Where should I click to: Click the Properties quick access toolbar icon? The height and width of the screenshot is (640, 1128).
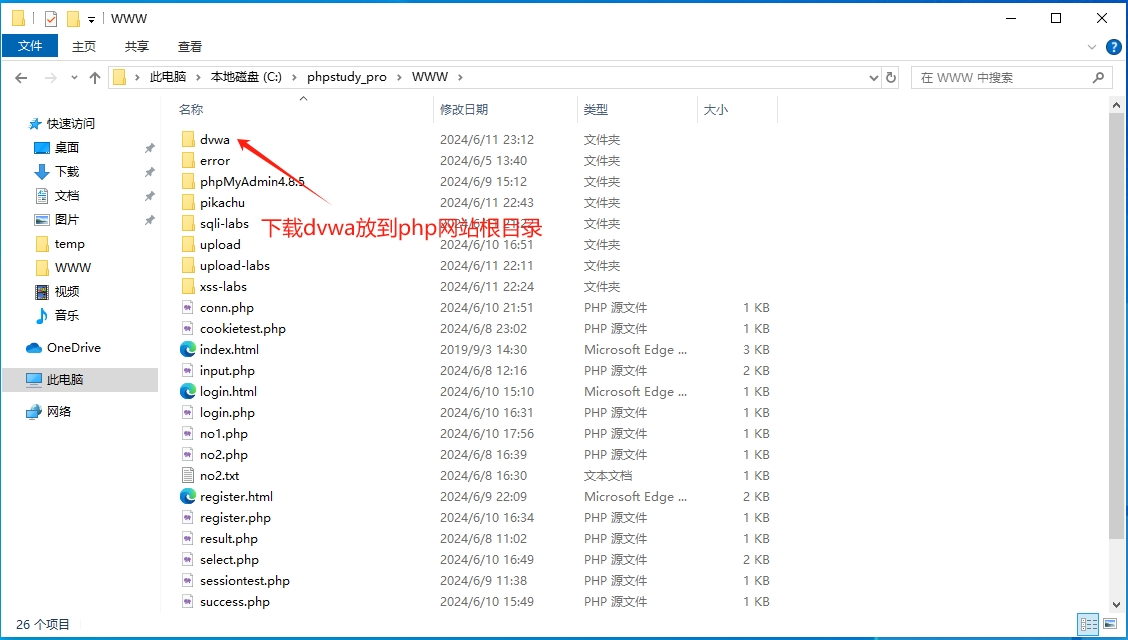(x=50, y=19)
